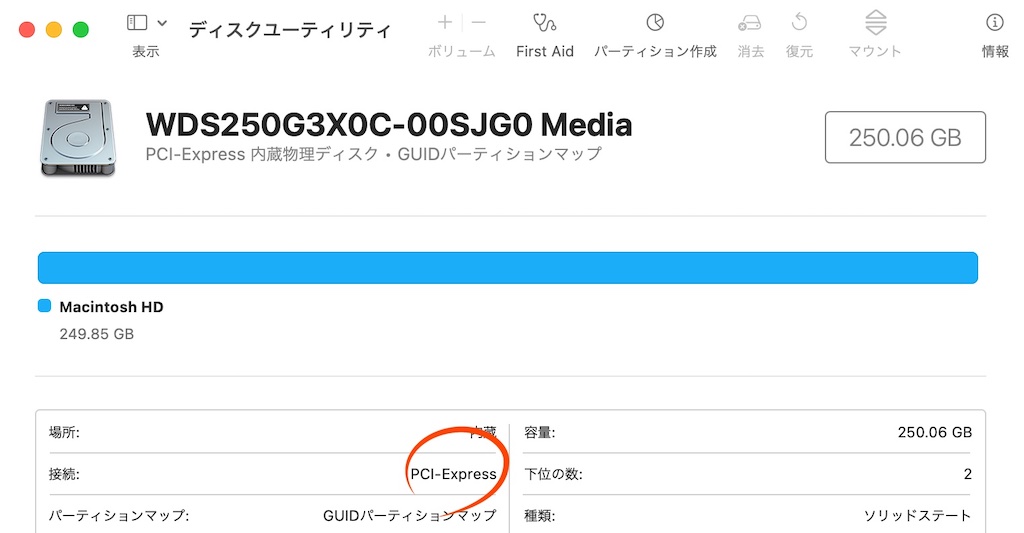Image resolution: width=1024 pixels, height=533 pixels.
Task: Click the hard disk drive image
Action: (x=78, y=138)
